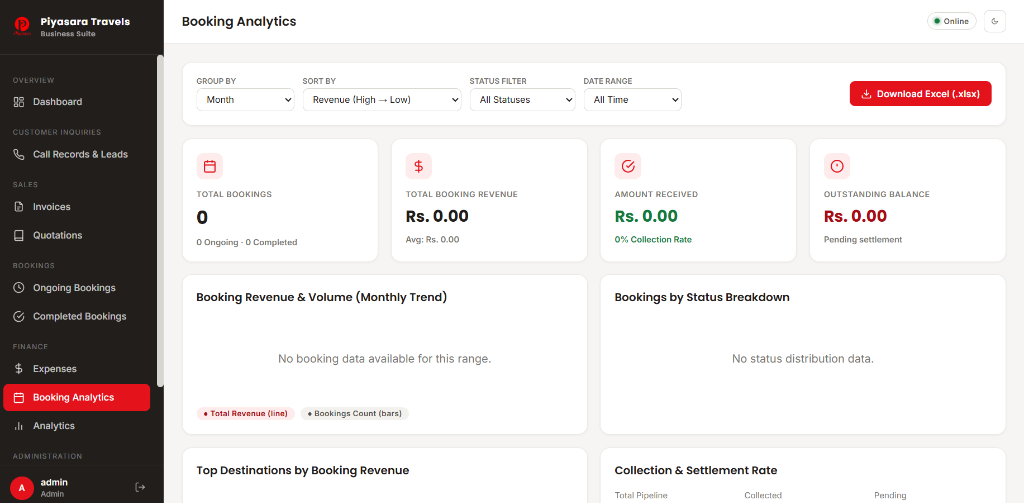The height and width of the screenshot is (503, 1024).
Task: Toggle Total Revenue (line) legend chip
Action: [x=246, y=414]
